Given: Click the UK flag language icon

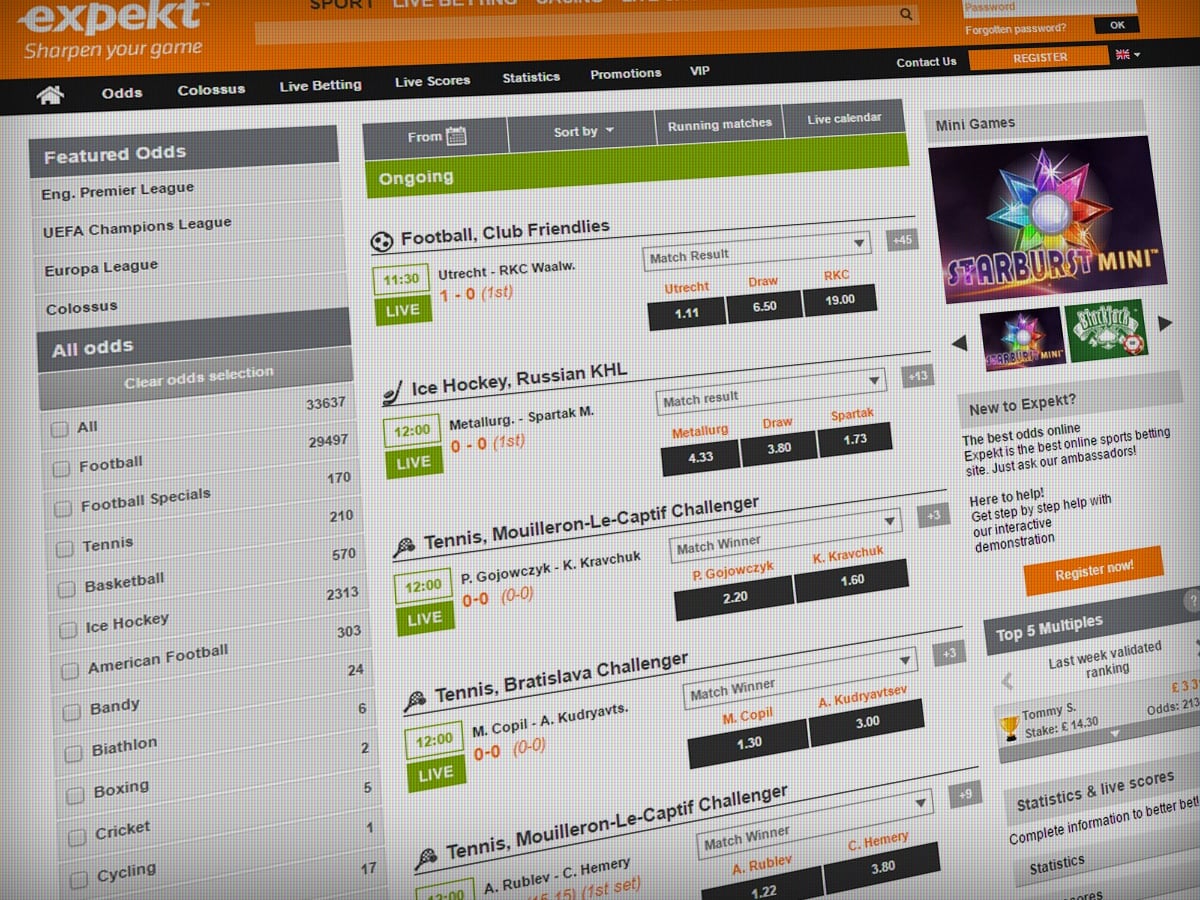Looking at the screenshot, I should click(x=1122, y=54).
